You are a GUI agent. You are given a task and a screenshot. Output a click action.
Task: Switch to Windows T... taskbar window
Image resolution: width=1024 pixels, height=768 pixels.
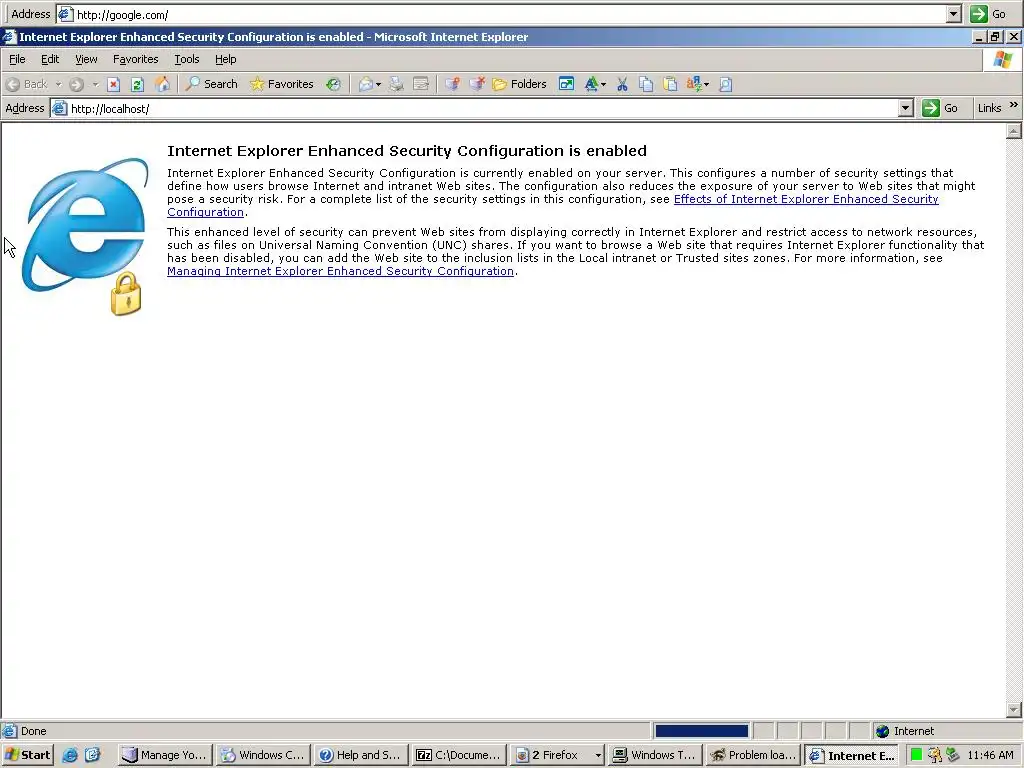pos(655,755)
